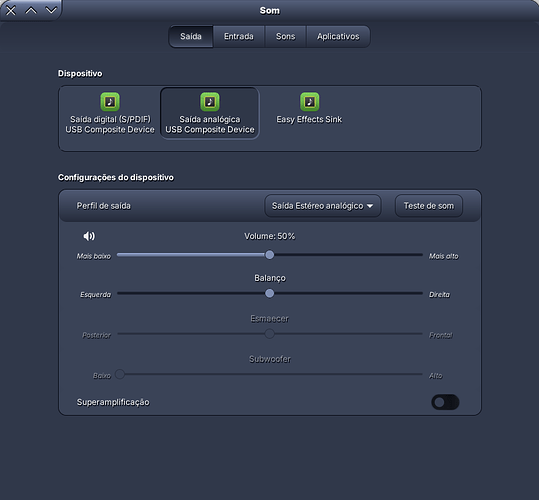Click the up-arrow window button in title bar
This screenshot has height=500, width=539.
tap(31, 11)
